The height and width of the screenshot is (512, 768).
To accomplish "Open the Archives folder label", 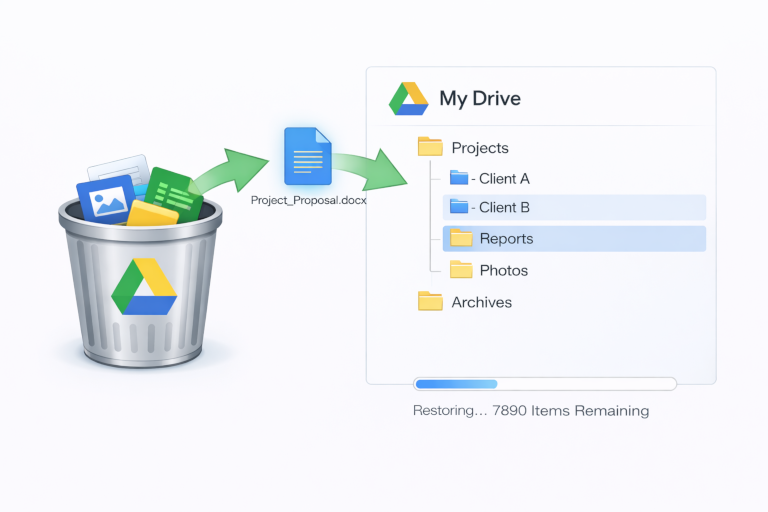I will 481,302.
